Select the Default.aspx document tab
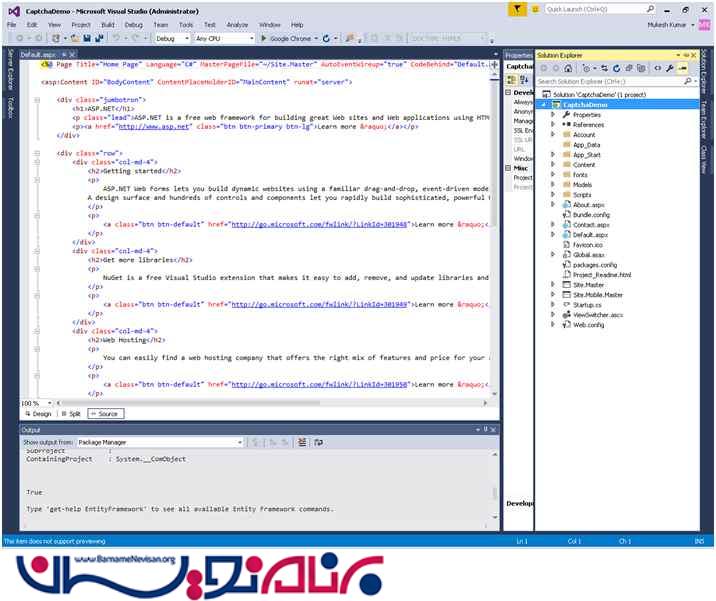Viewport: 716px width, 601px height. click(37, 54)
